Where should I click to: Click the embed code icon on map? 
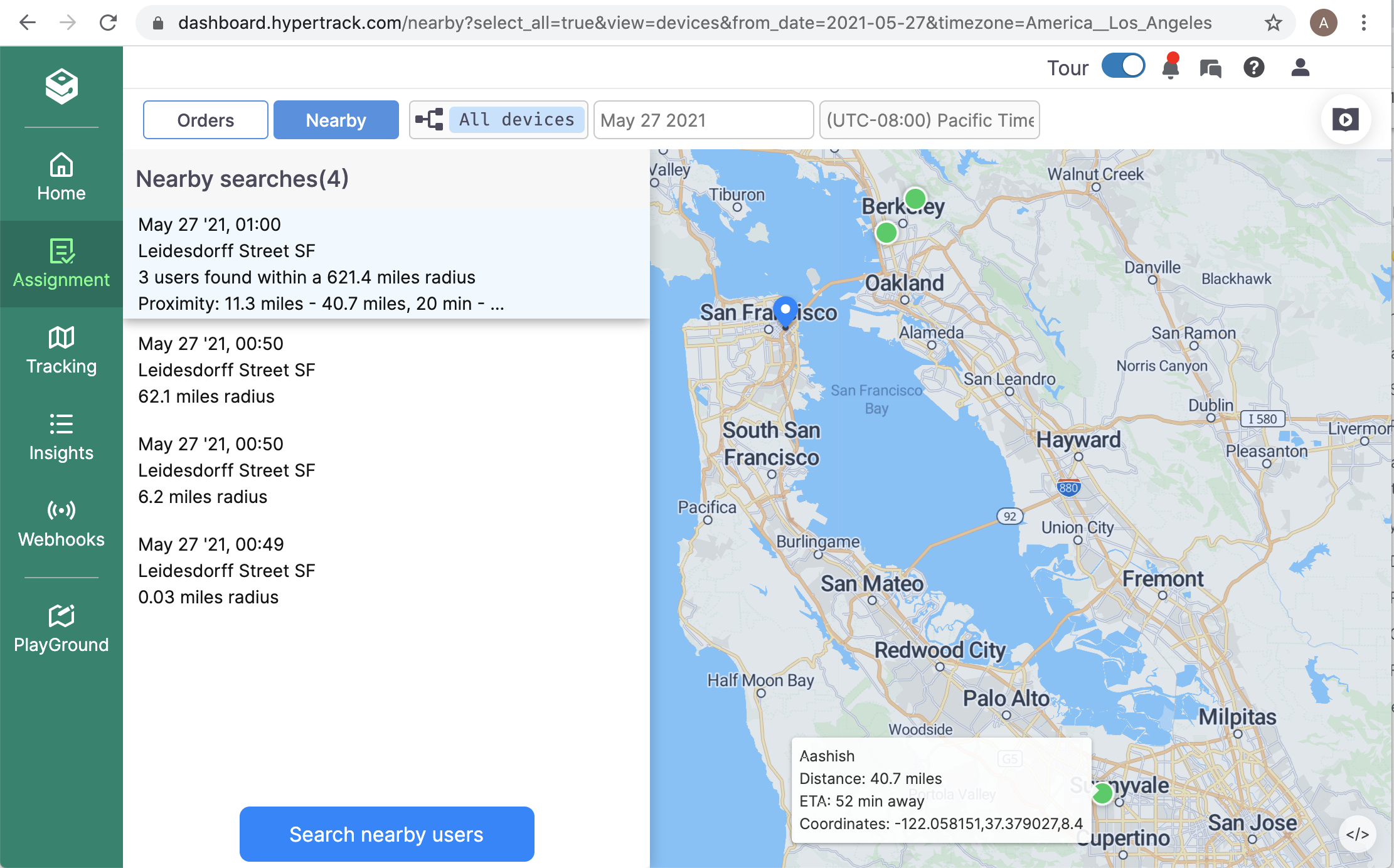click(x=1357, y=834)
